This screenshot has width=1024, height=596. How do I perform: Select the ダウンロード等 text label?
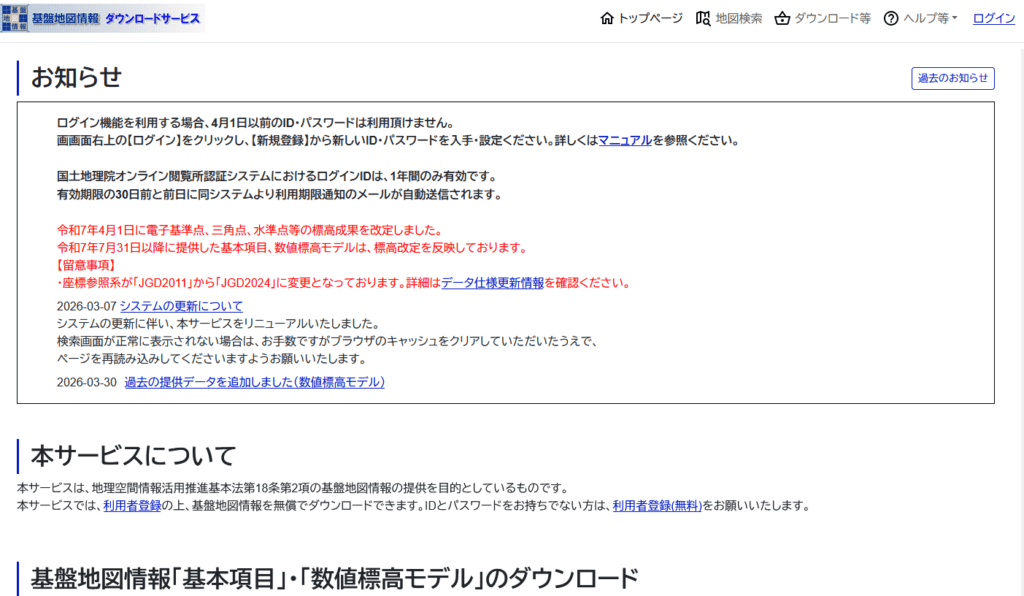(832, 18)
